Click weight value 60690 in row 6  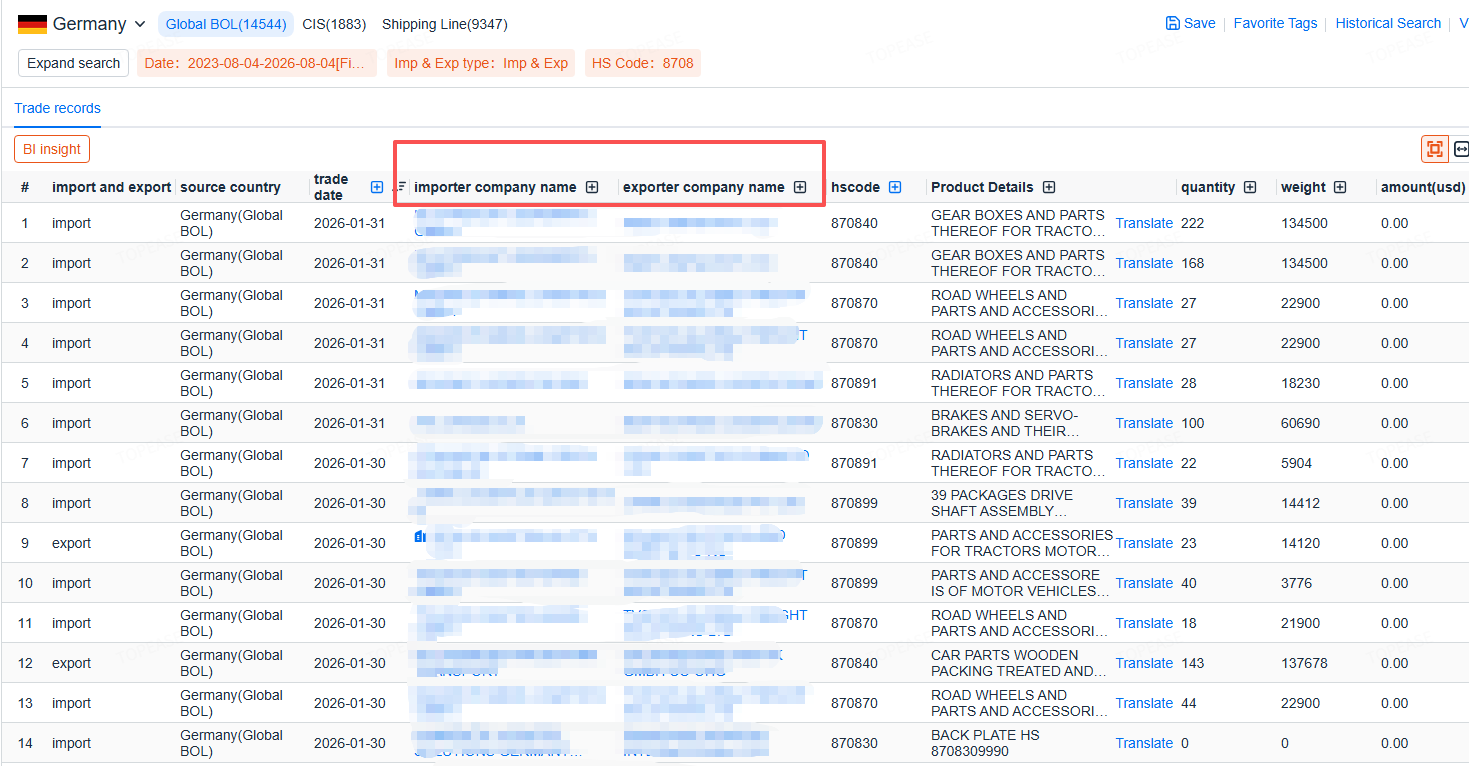[1300, 423]
